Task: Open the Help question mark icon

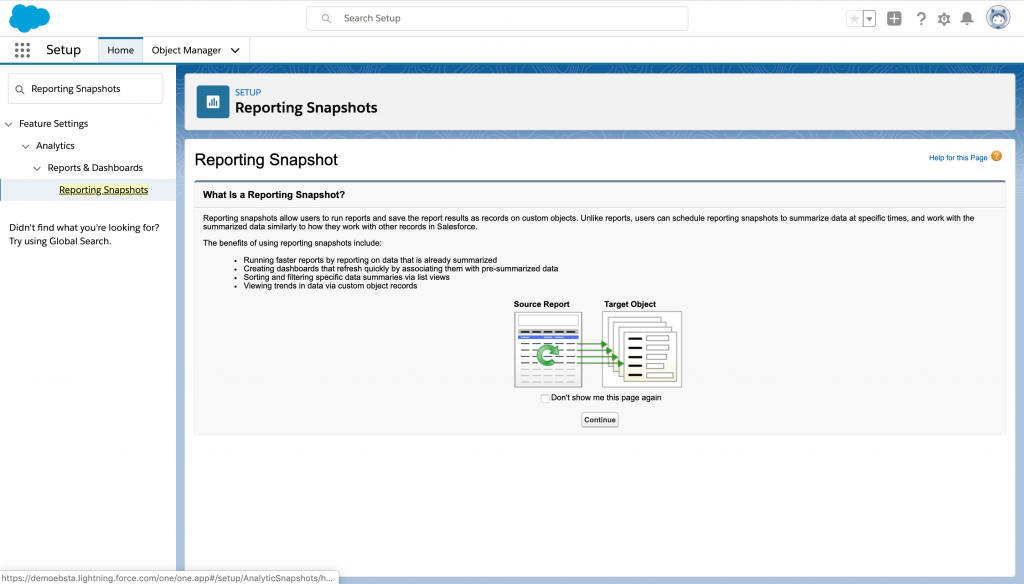Action: (x=920, y=19)
